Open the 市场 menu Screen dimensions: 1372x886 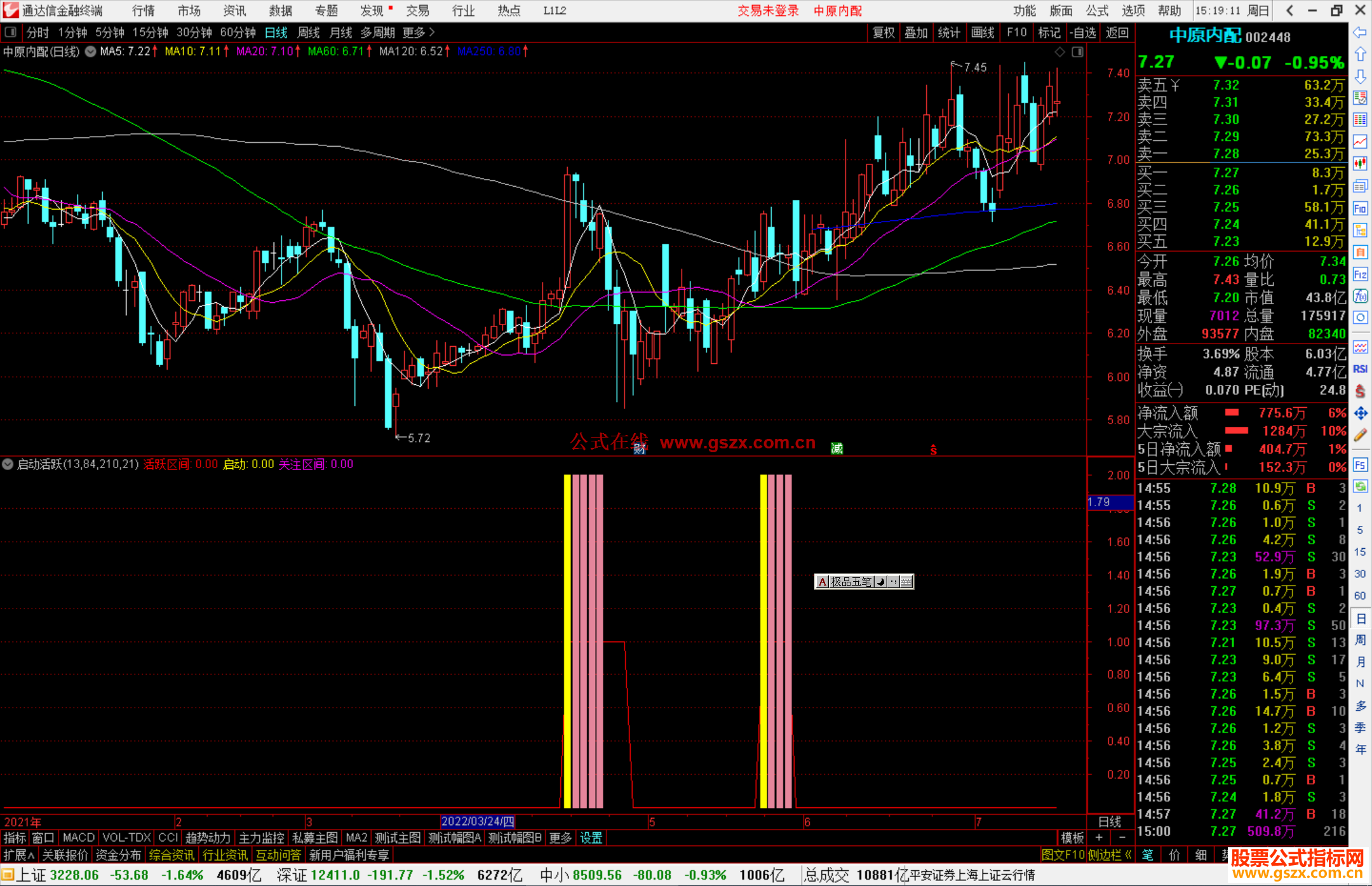189,11
